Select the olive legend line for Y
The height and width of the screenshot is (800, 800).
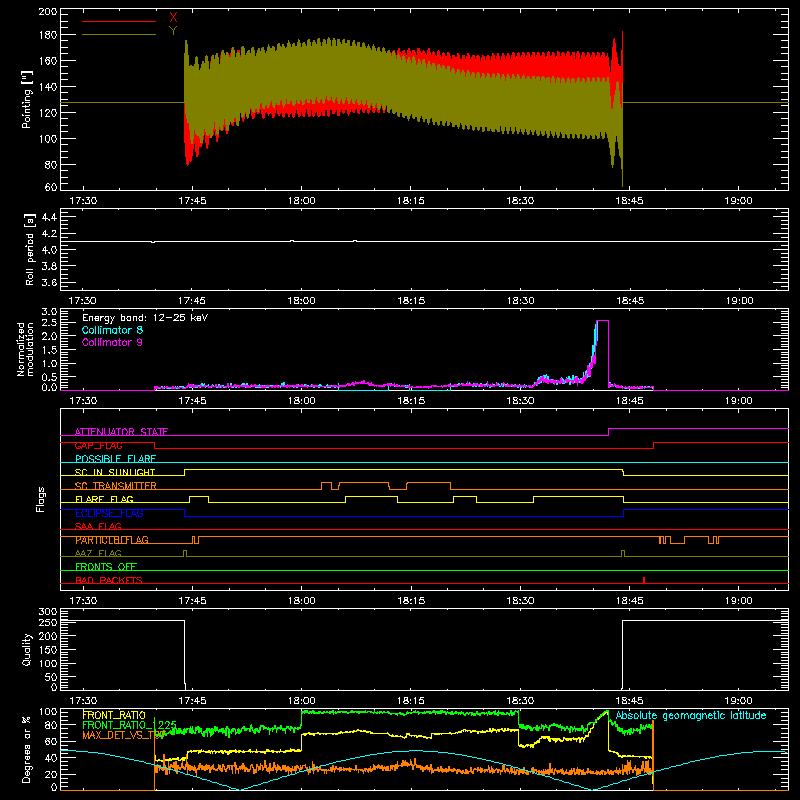(119, 34)
